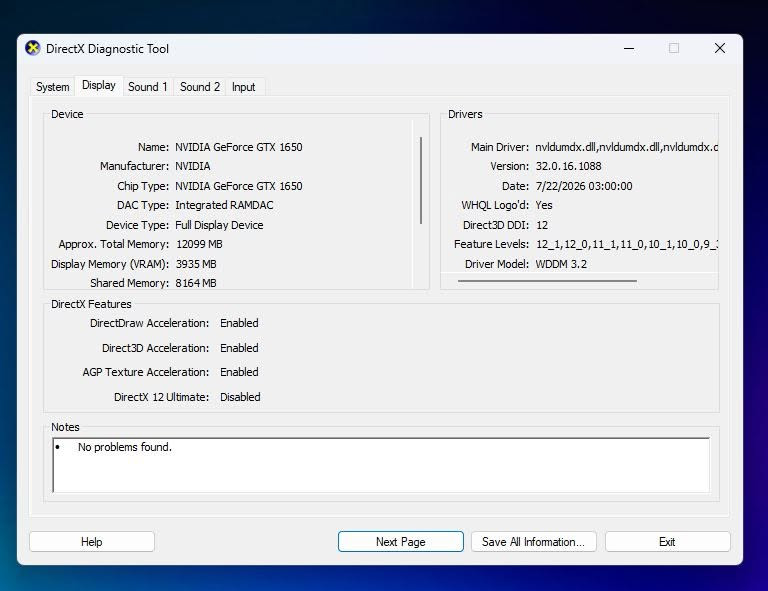The image size is (768, 591).
Task: Click the Direct3D DDI value 12
Action: click(542, 225)
